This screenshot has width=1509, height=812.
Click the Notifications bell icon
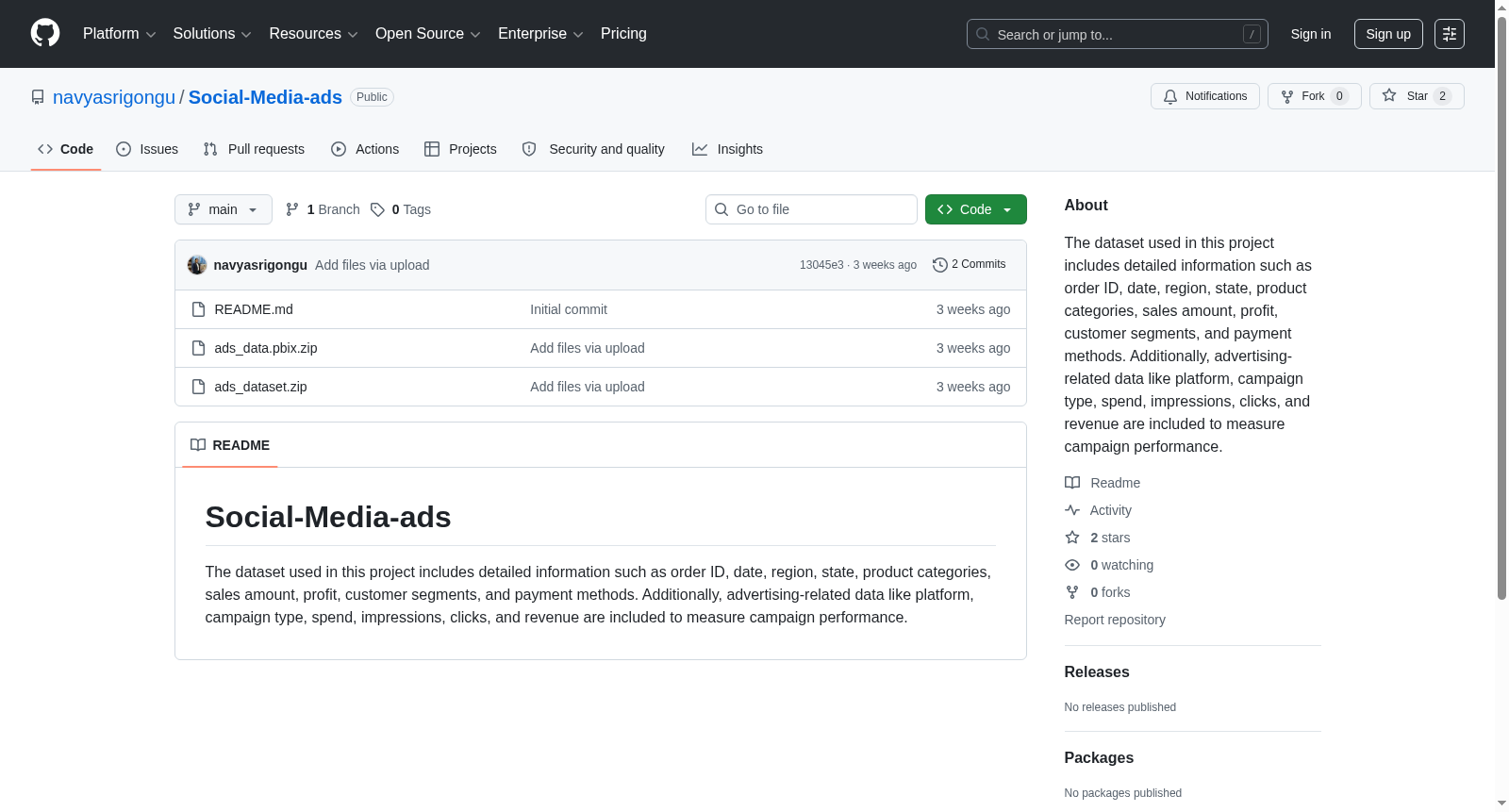[x=1170, y=96]
